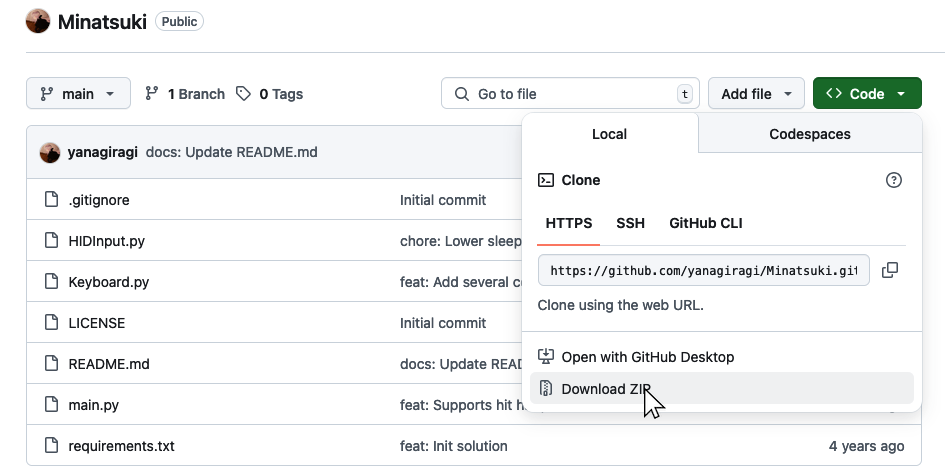Open the 0 Tags link
Viewport: 945px width, 475px height.
(x=270, y=93)
